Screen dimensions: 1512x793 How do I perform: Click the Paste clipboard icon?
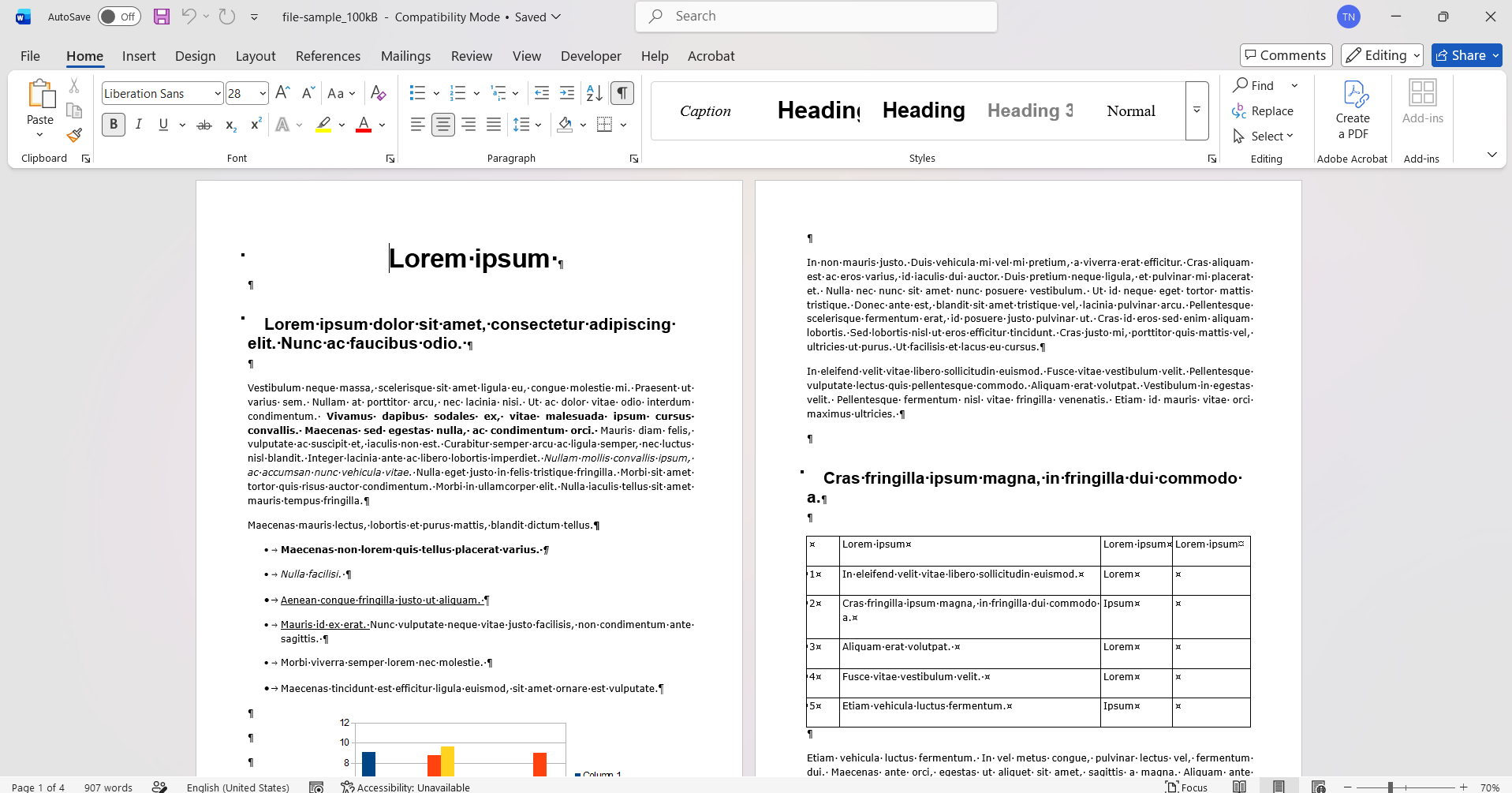(40, 95)
